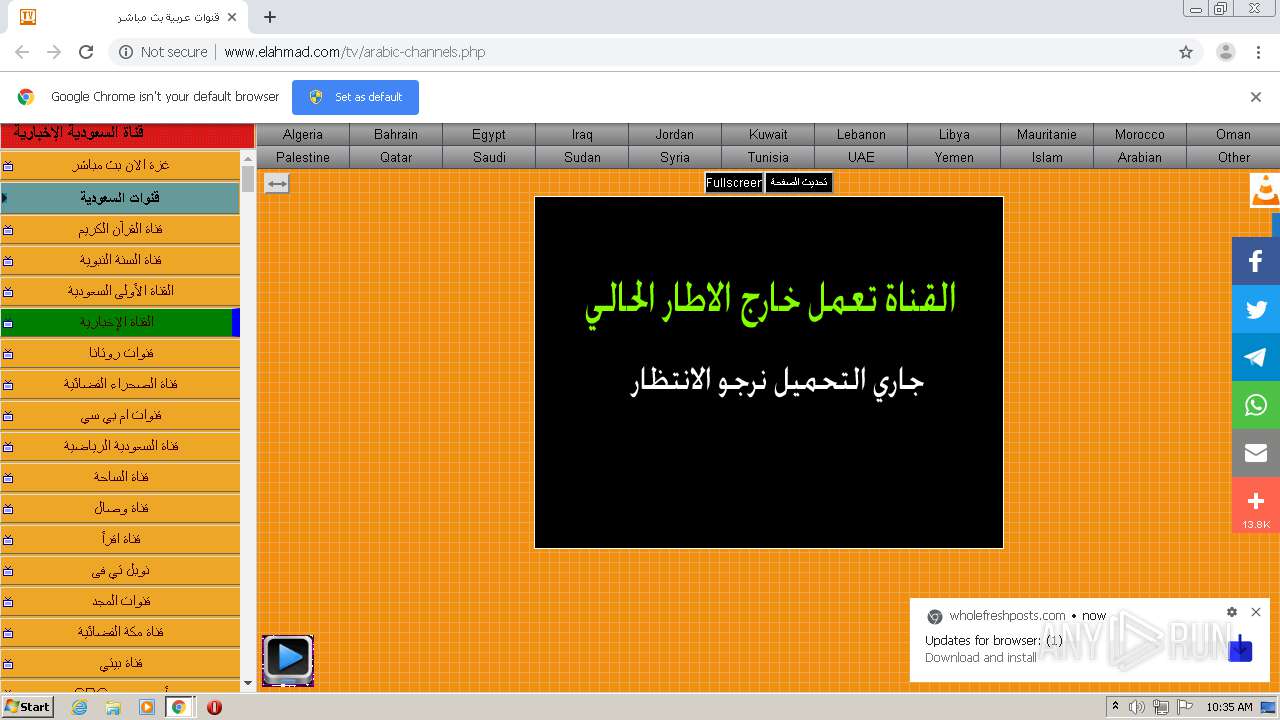This screenshot has width=1280, height=720.
Task: Click the TV icon beside قنوات روتانا
Action: 8,353
